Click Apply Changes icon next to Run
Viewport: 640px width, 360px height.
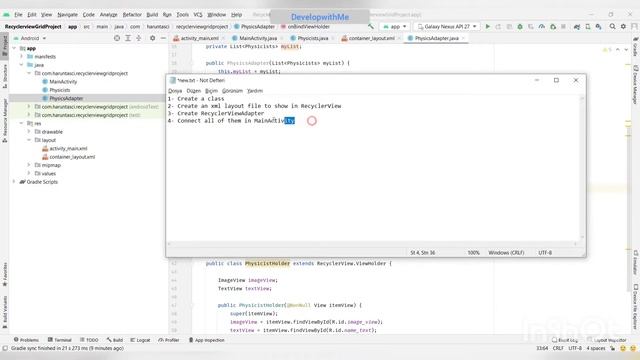click(x=498, y=27)
